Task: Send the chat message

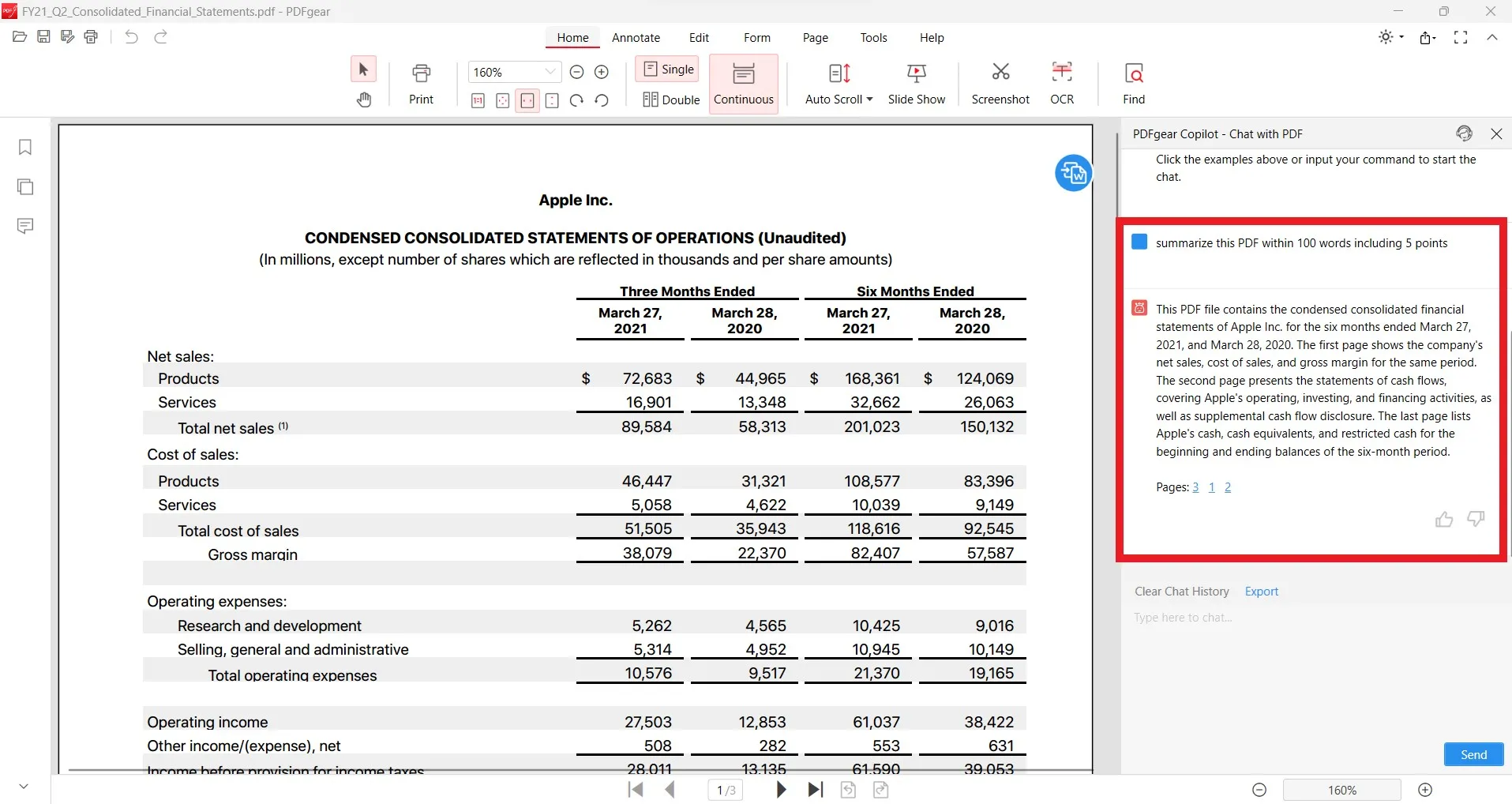Action: 1473,754
